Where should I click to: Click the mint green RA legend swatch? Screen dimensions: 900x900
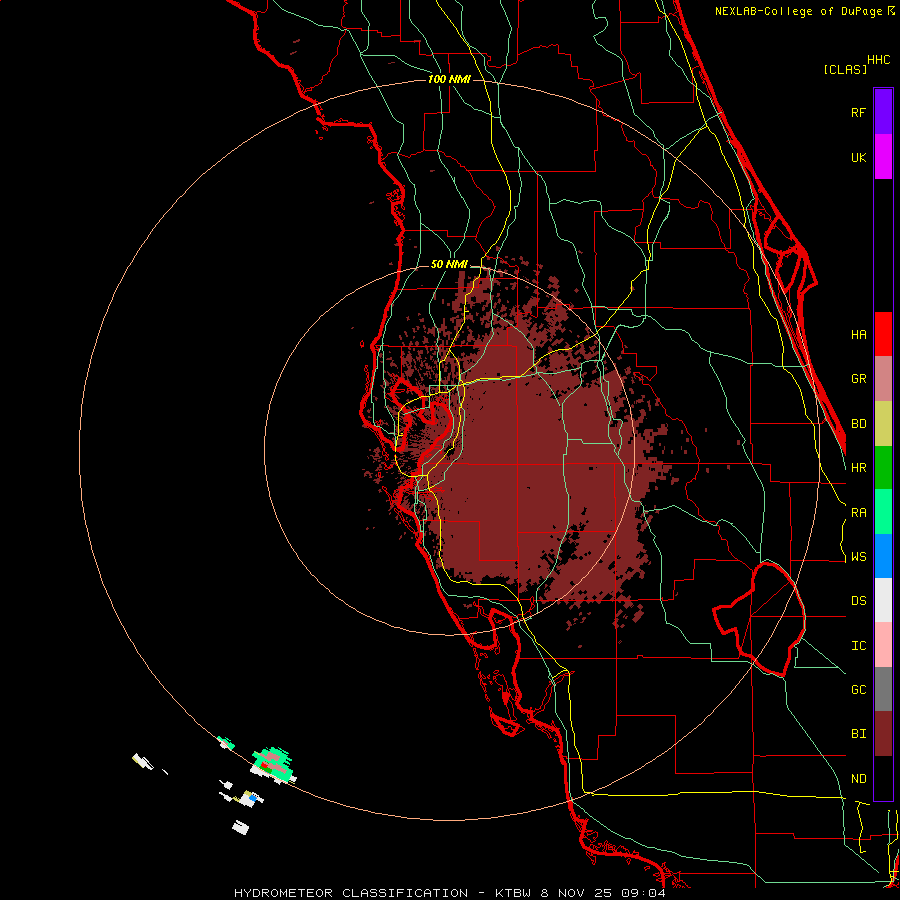click(883, 512)
